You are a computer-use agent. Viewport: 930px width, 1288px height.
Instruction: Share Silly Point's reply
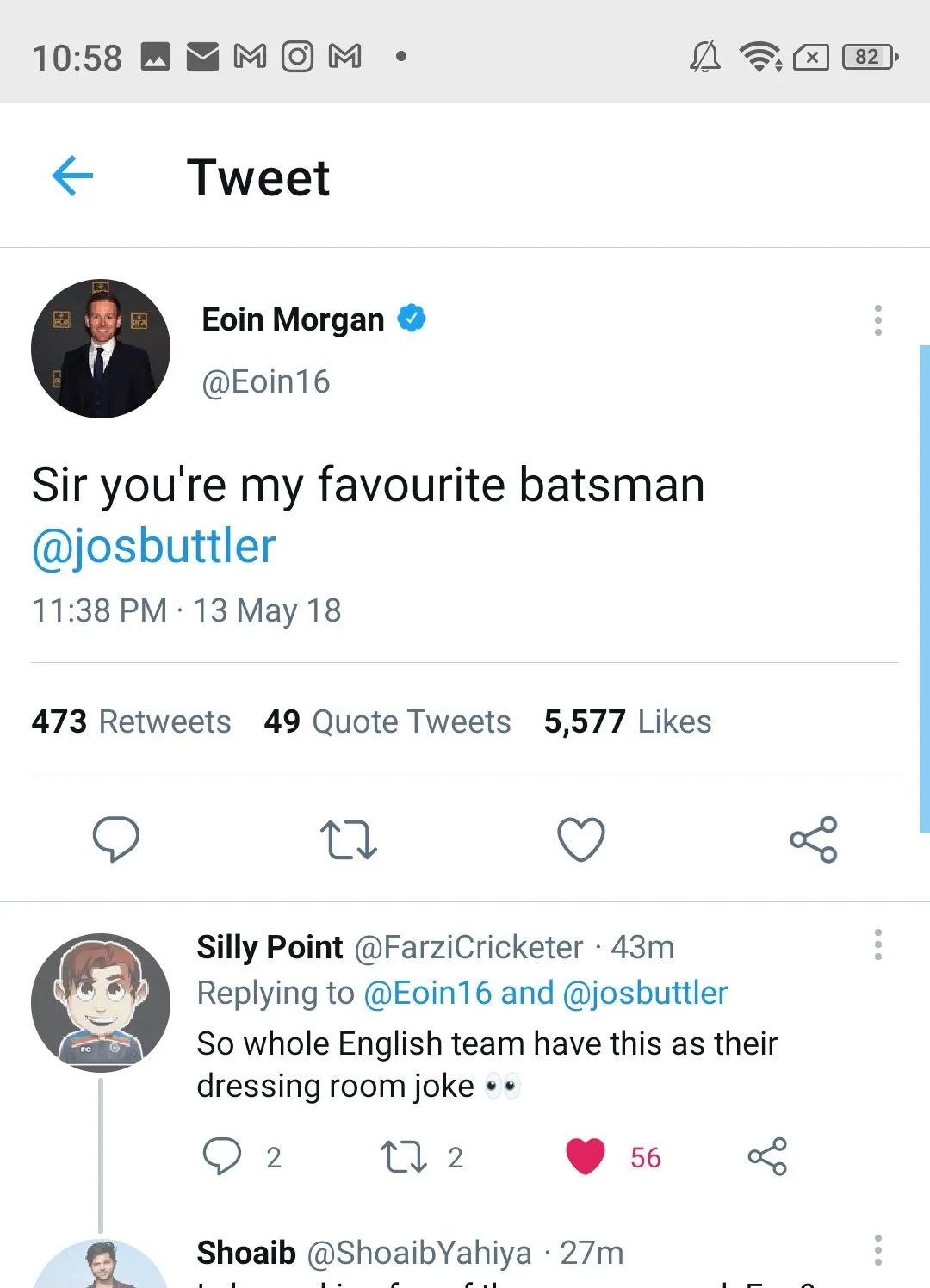tap(767, 1156)
